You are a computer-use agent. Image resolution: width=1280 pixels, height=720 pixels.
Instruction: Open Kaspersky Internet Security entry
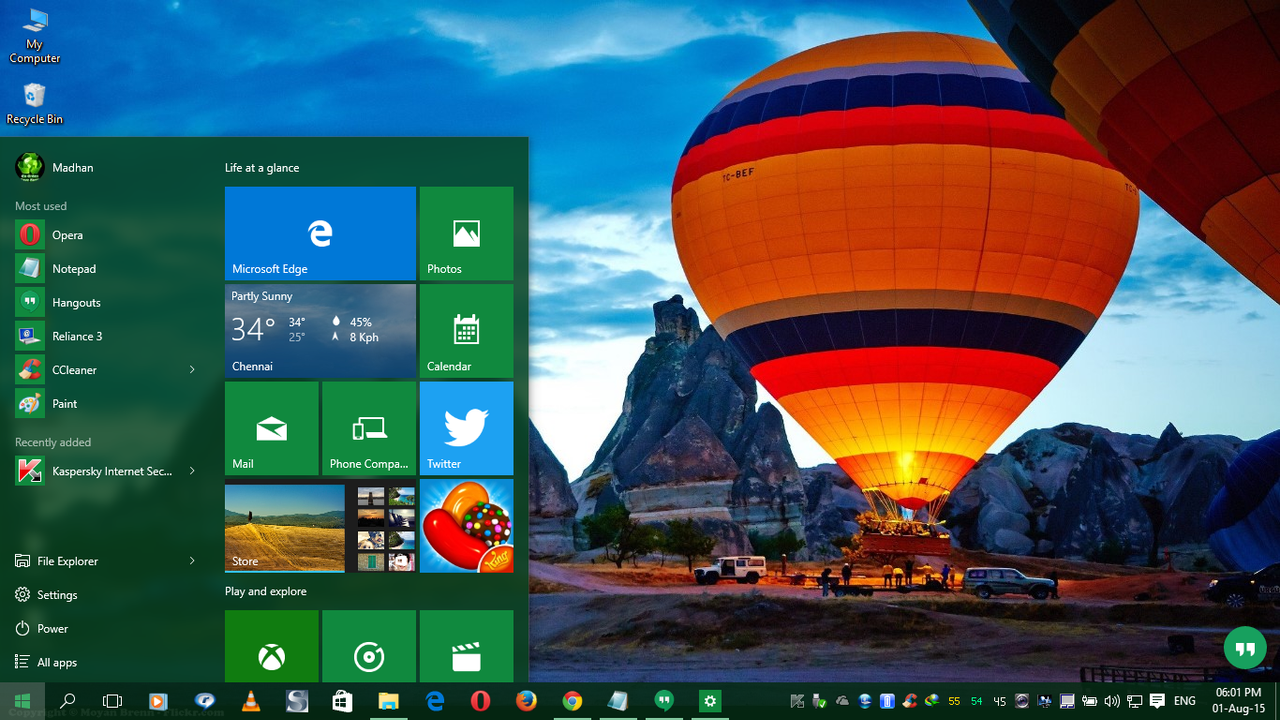pyautogui.click(x=95, y=471)
